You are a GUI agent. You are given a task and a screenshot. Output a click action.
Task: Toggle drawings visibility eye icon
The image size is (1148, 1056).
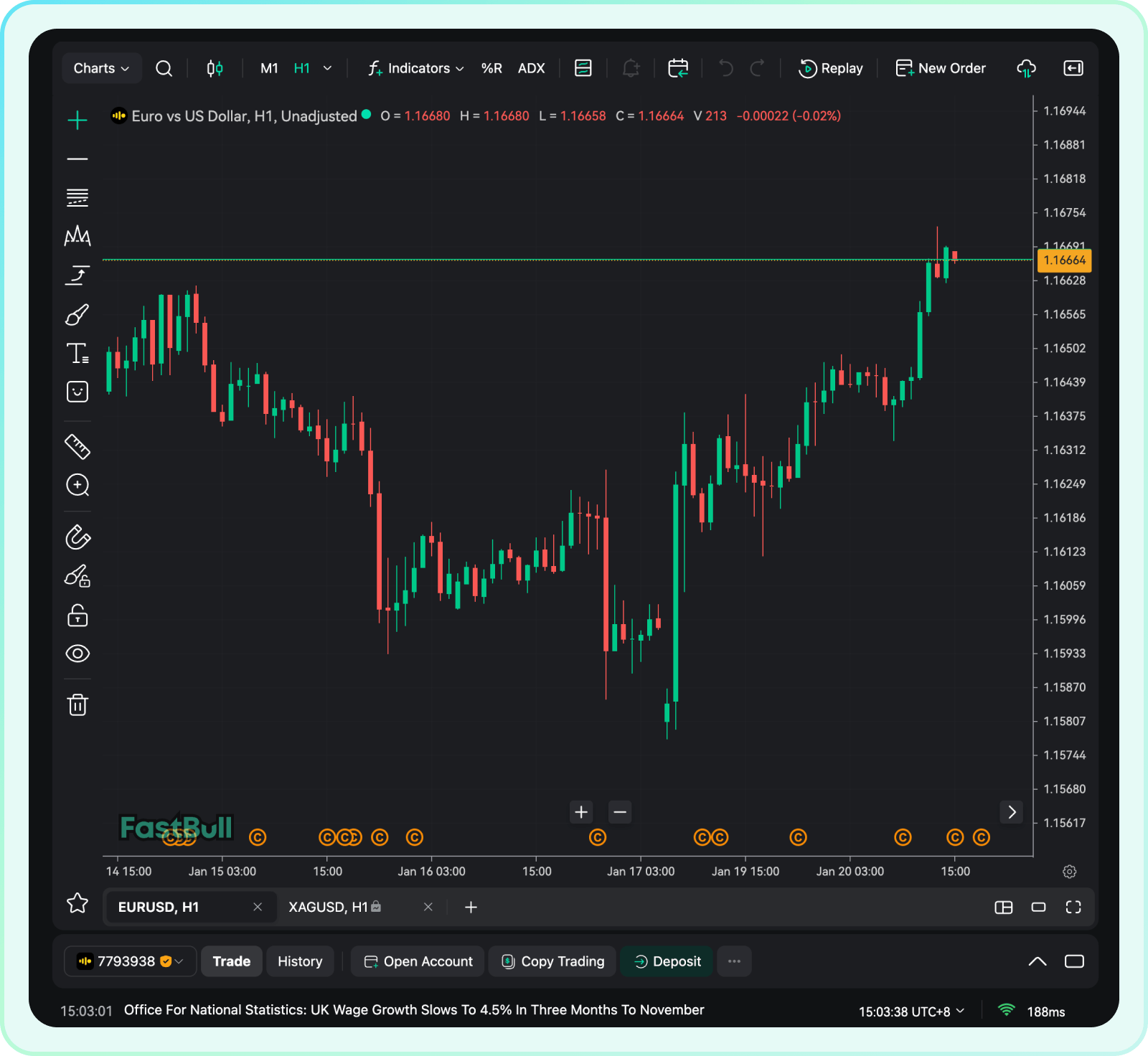[x=77, y=654]
